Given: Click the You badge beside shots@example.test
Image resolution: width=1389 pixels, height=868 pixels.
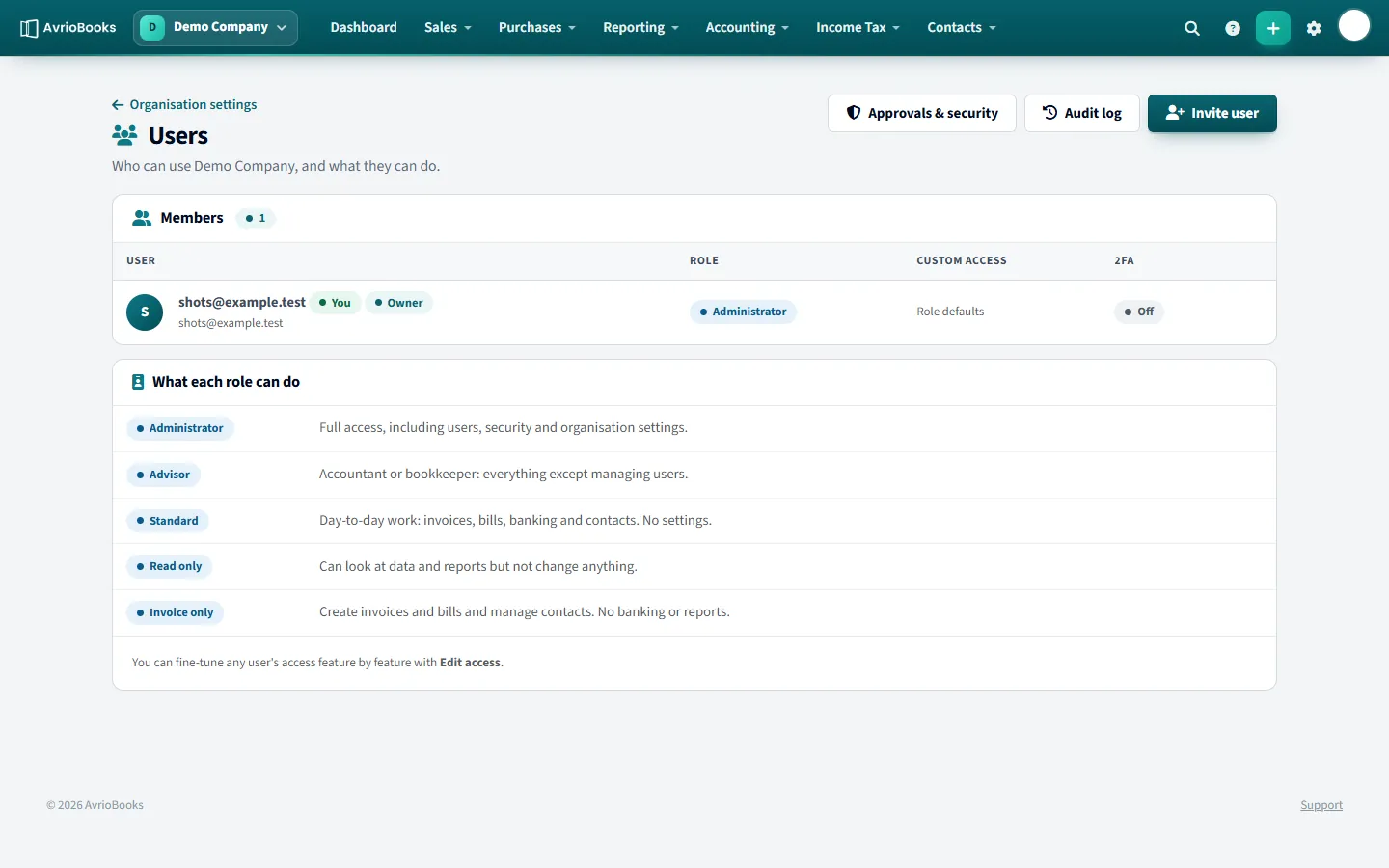Looking at the screenshot, I should click(x=335, y=303).
